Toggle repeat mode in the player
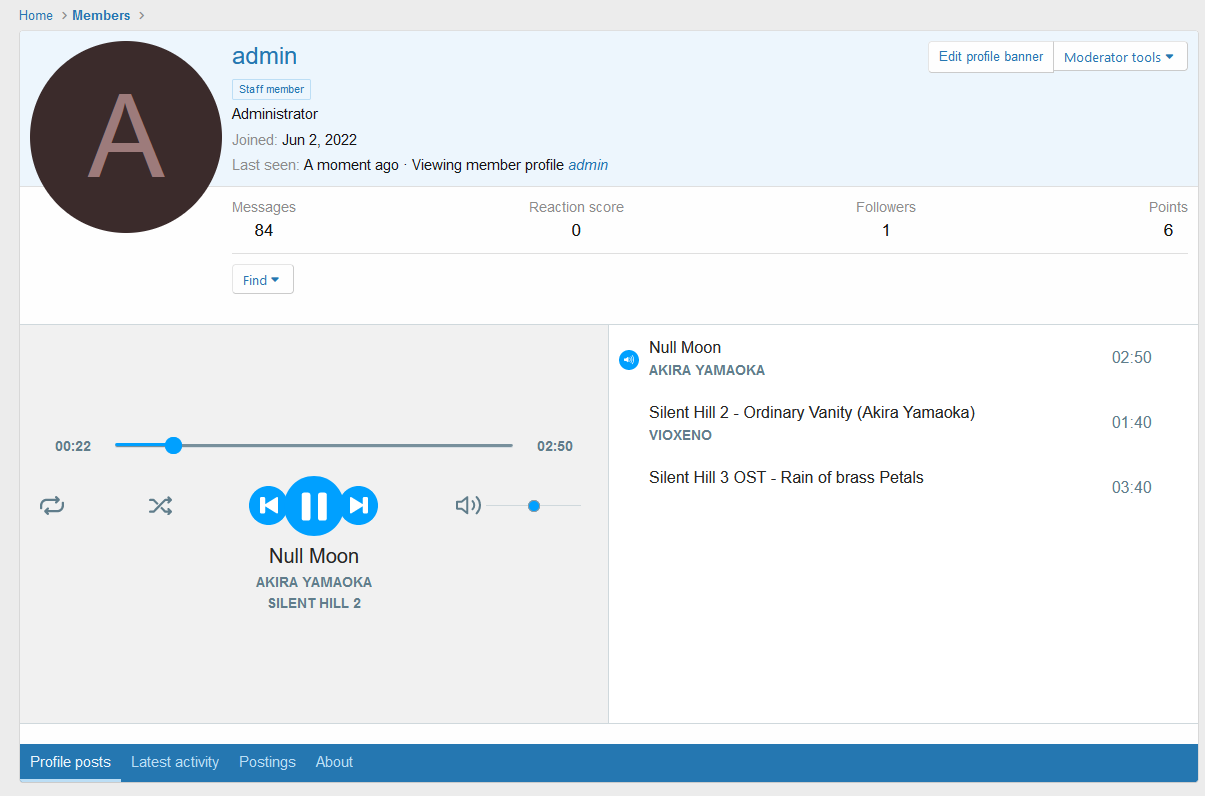This screenshot has width=1205, height=796. point(52,506)
